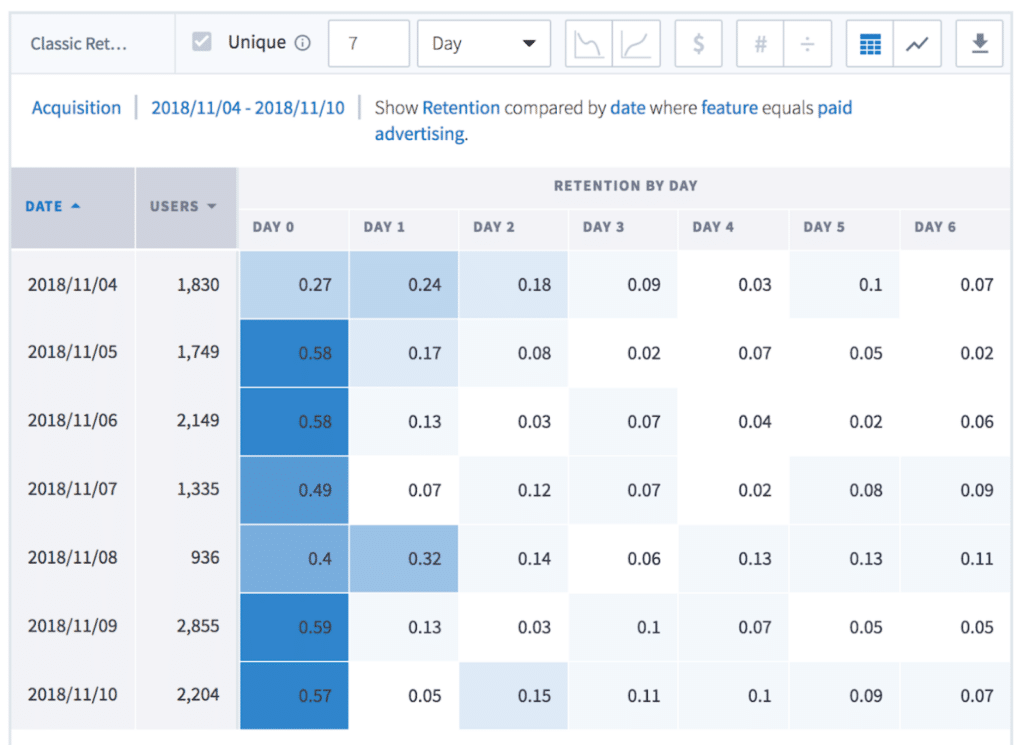This screenshot has width=1024, height=745.
Task: Switch to count view with hash icon
Action: point(760,45)
